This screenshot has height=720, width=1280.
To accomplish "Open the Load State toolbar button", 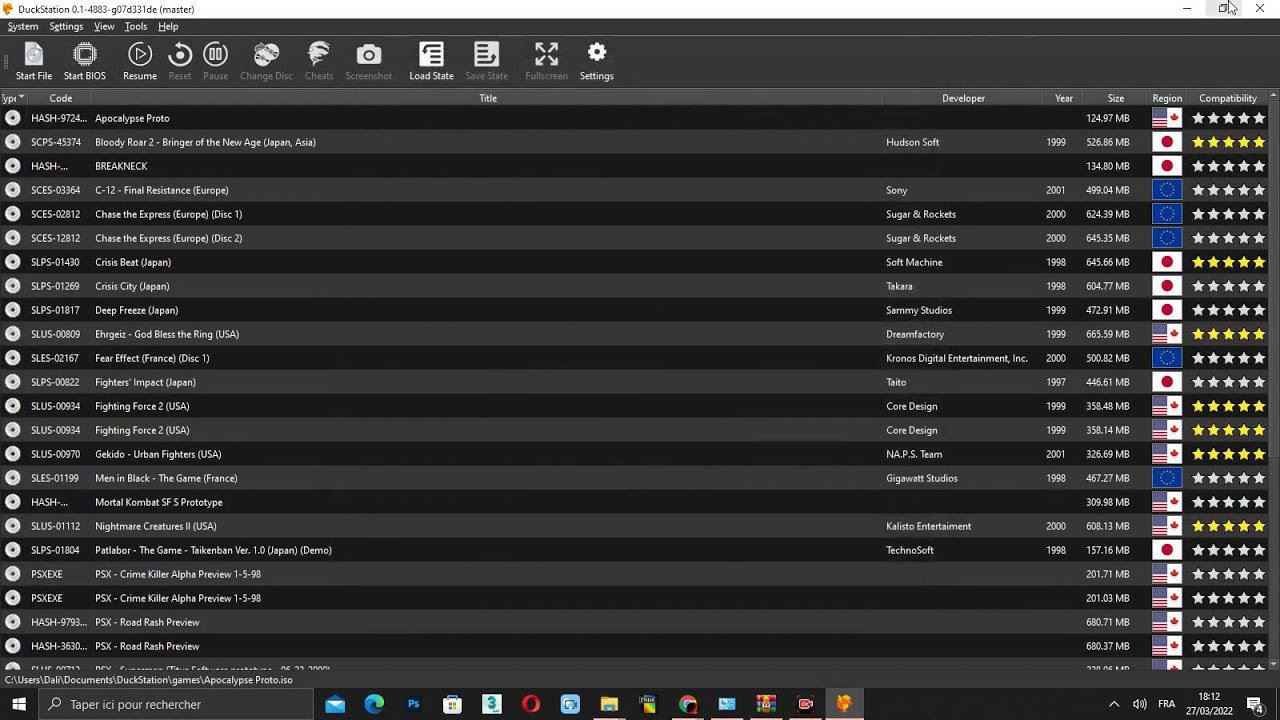I will click(x=431, y=62).
